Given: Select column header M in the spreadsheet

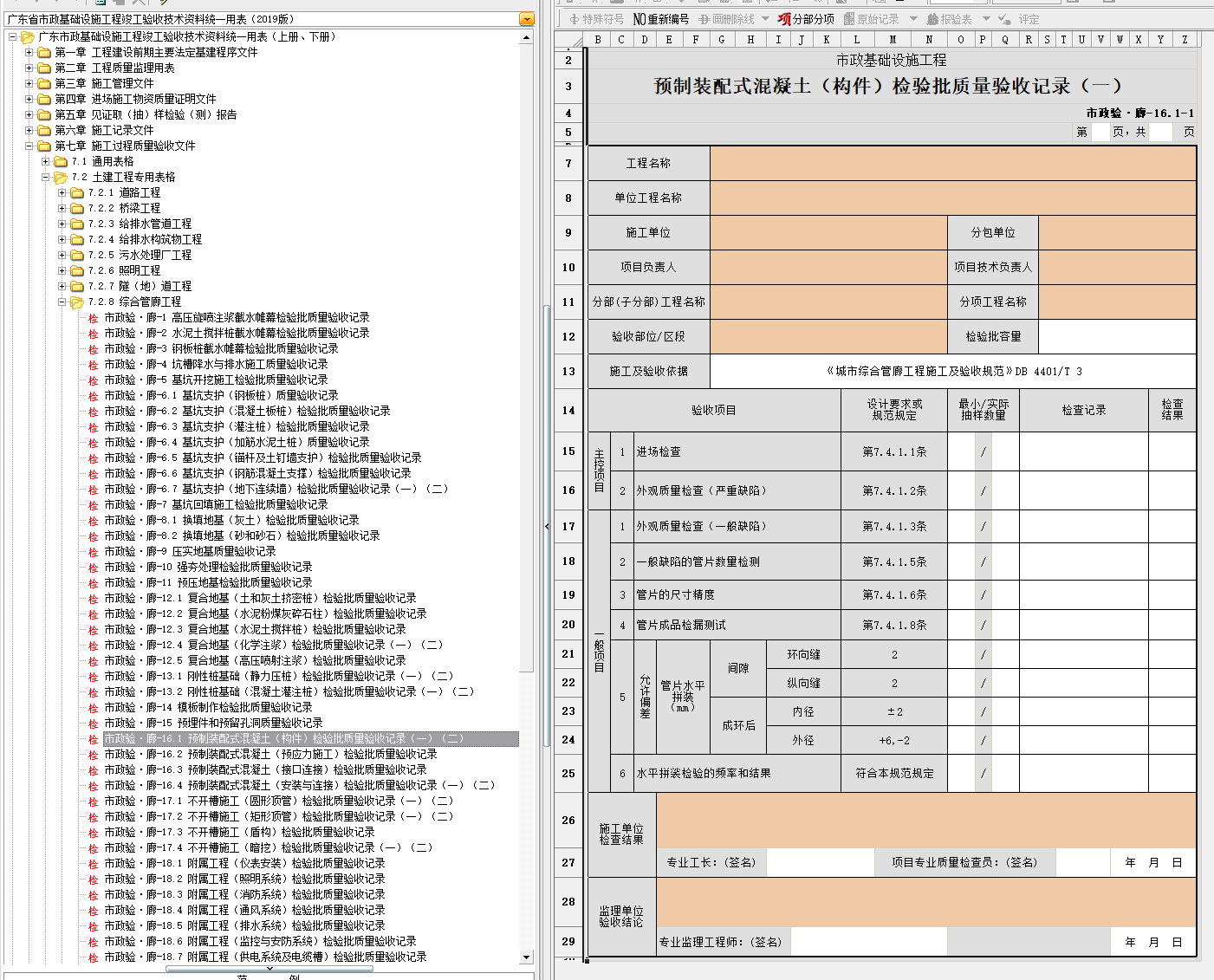Looking at the screenshot, I should pos(893,40).
